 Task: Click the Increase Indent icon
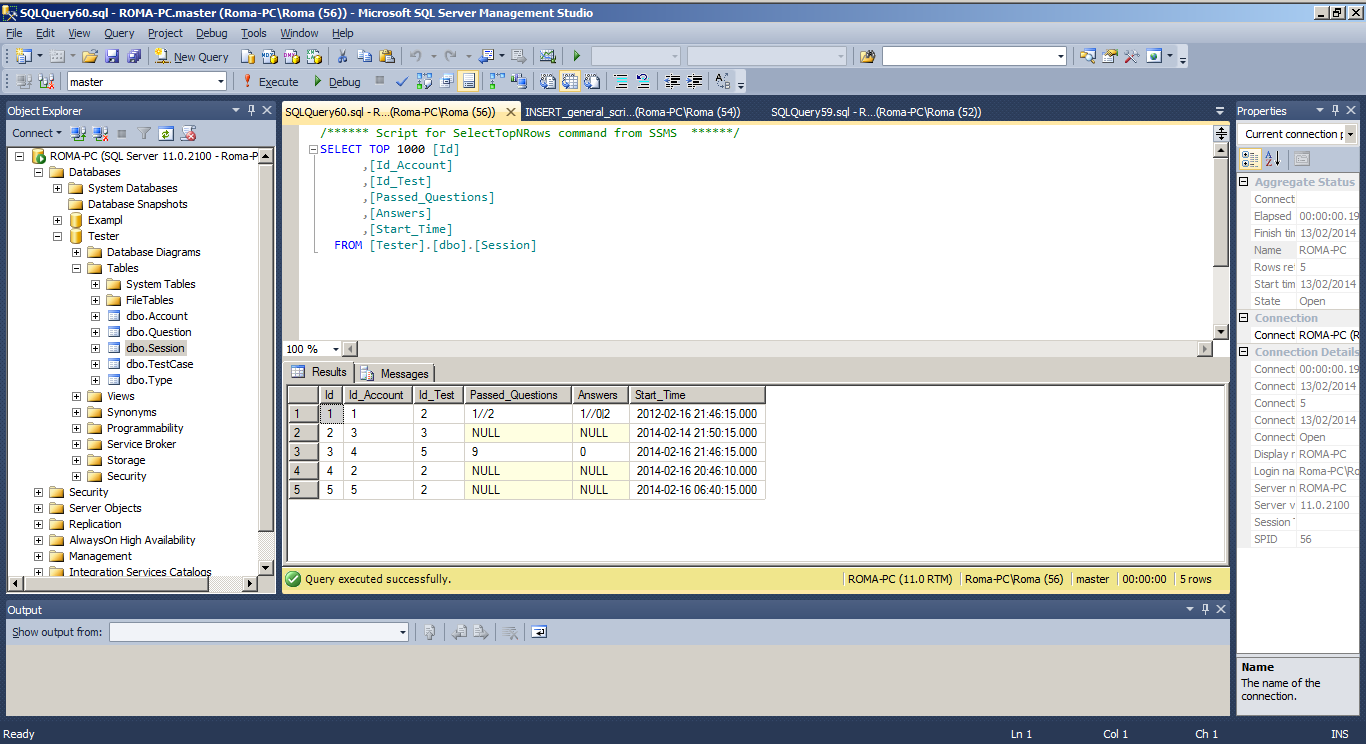(x=694, y=81)
